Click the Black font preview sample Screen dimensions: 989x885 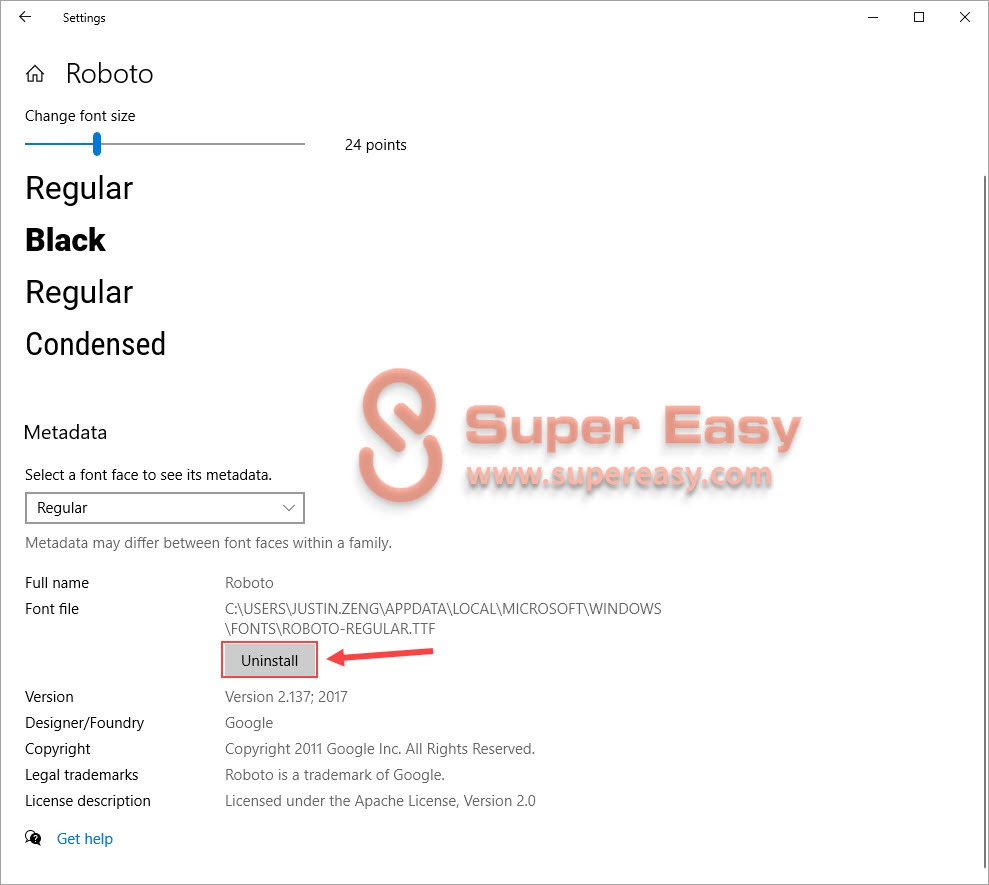[x=66, y=240]
